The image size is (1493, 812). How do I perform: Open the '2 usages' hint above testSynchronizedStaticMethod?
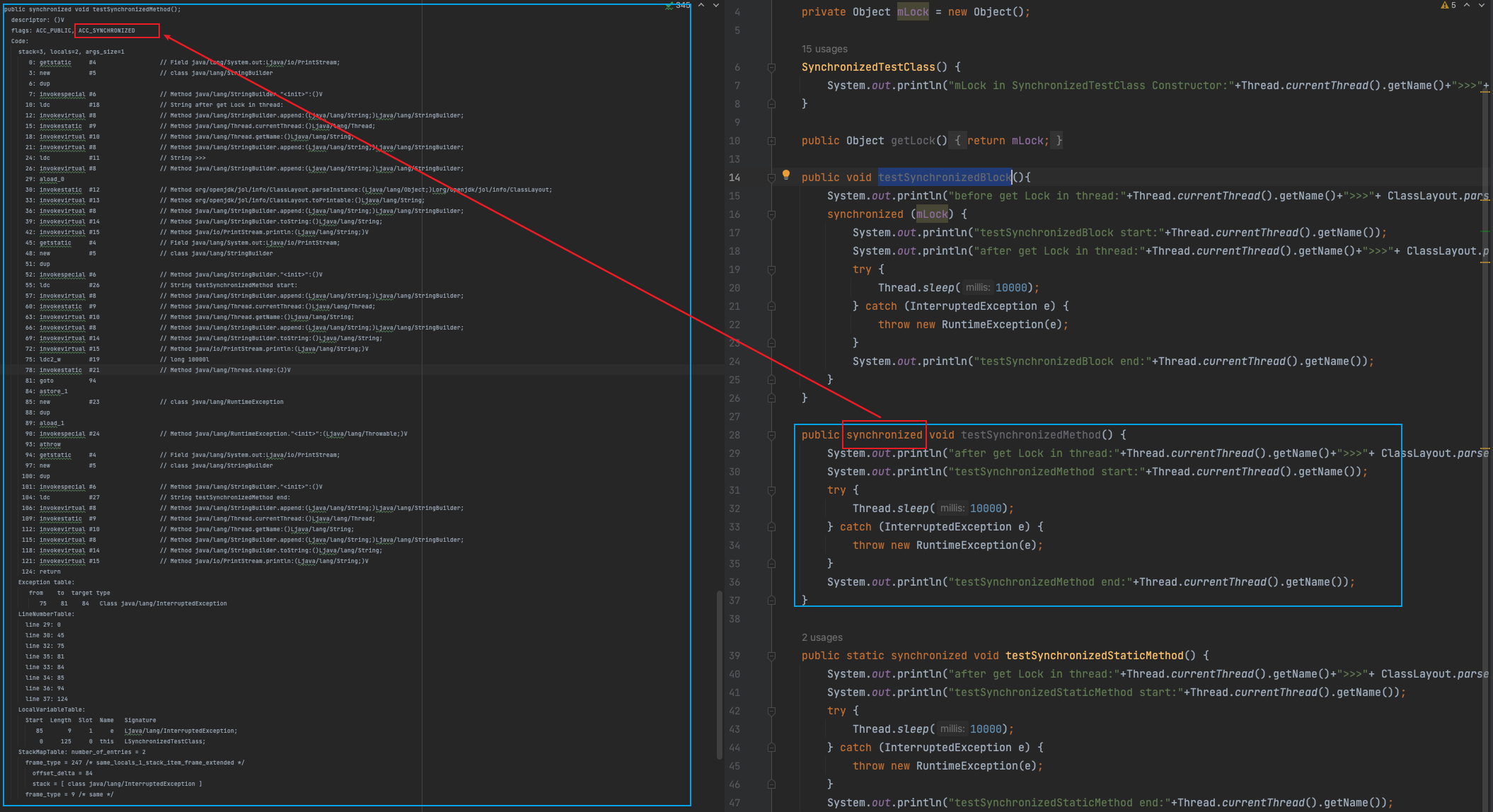tap(822, 637)
